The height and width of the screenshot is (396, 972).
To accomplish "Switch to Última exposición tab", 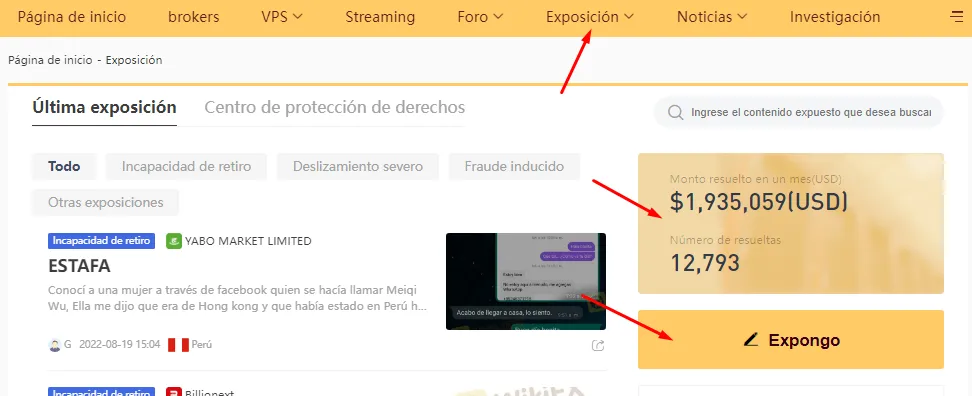I will tap(104, 108).
